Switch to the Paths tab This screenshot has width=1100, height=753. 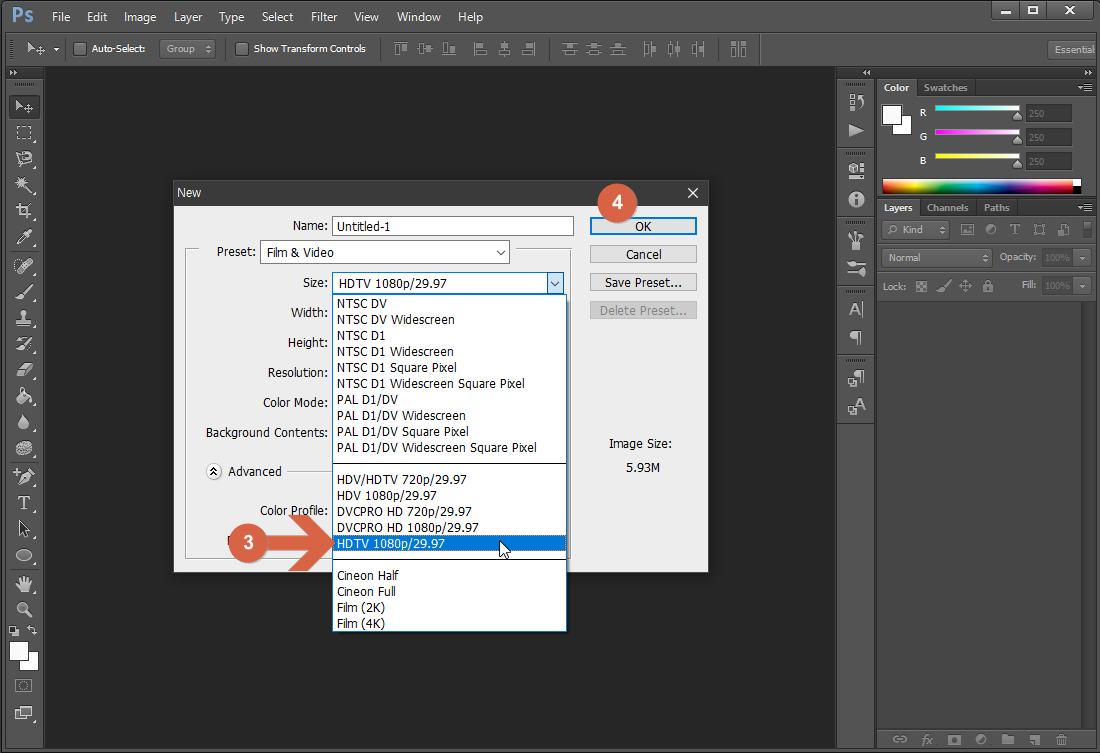click(x=996, y=208)
